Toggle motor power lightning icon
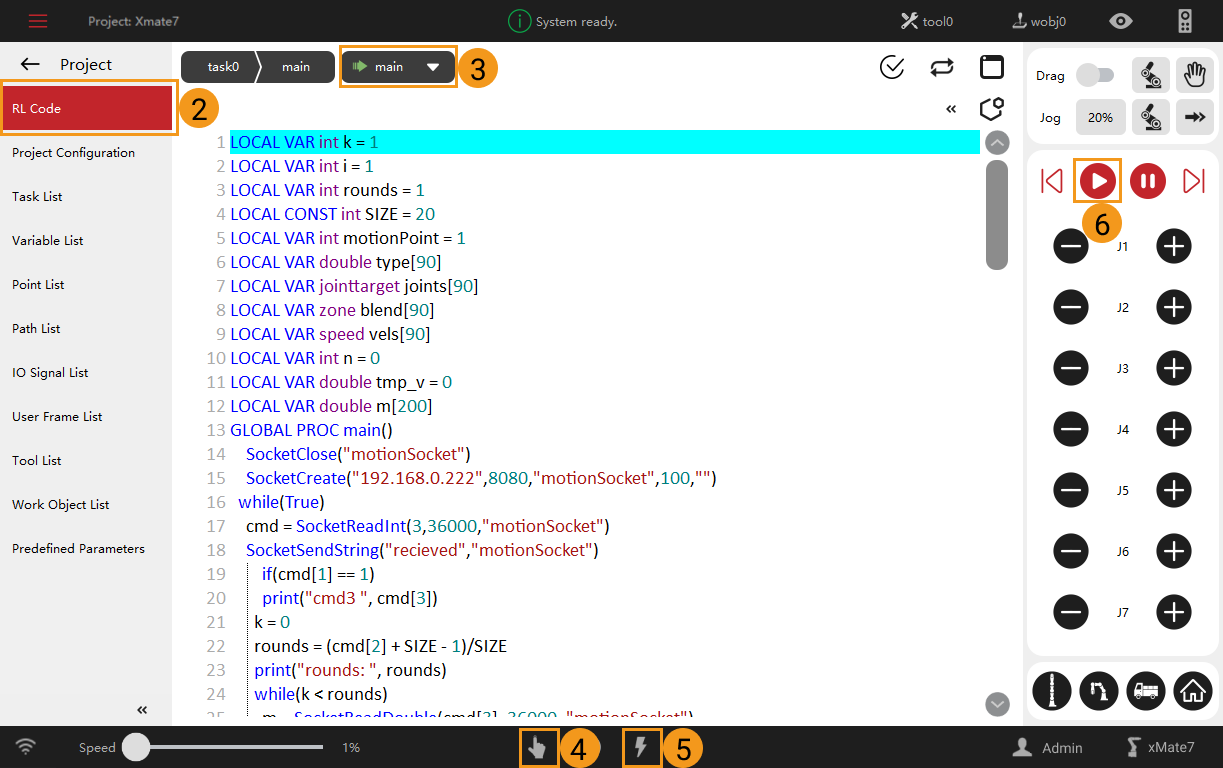Screen dimensions: 1223x768 click(641, 747)
